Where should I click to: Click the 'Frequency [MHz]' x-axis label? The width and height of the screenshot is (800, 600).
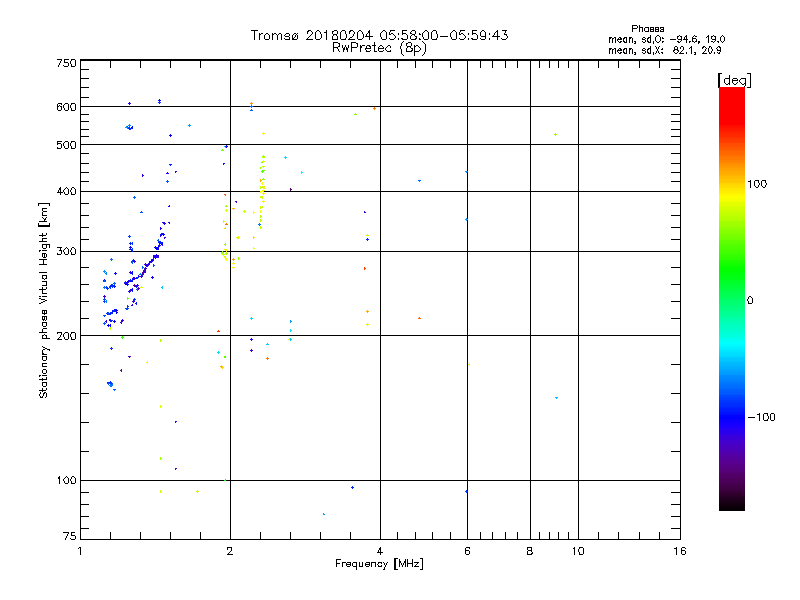point(379,565)
